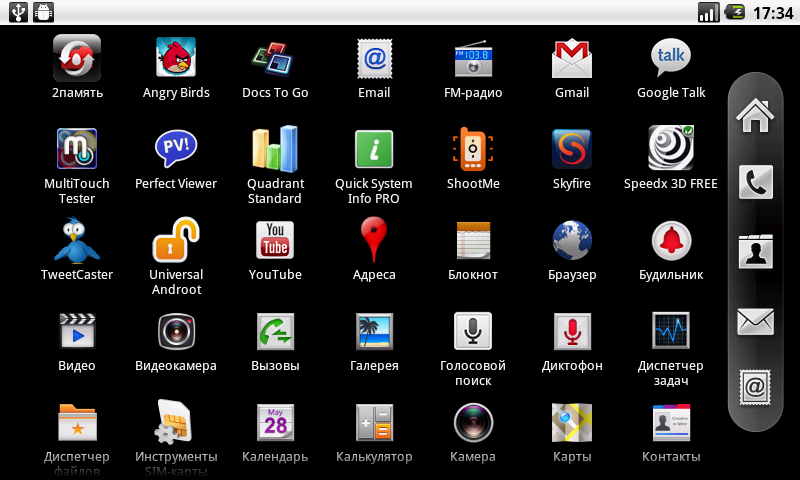
Task: Tap the signal strength indicator
Action: point(709,12)
